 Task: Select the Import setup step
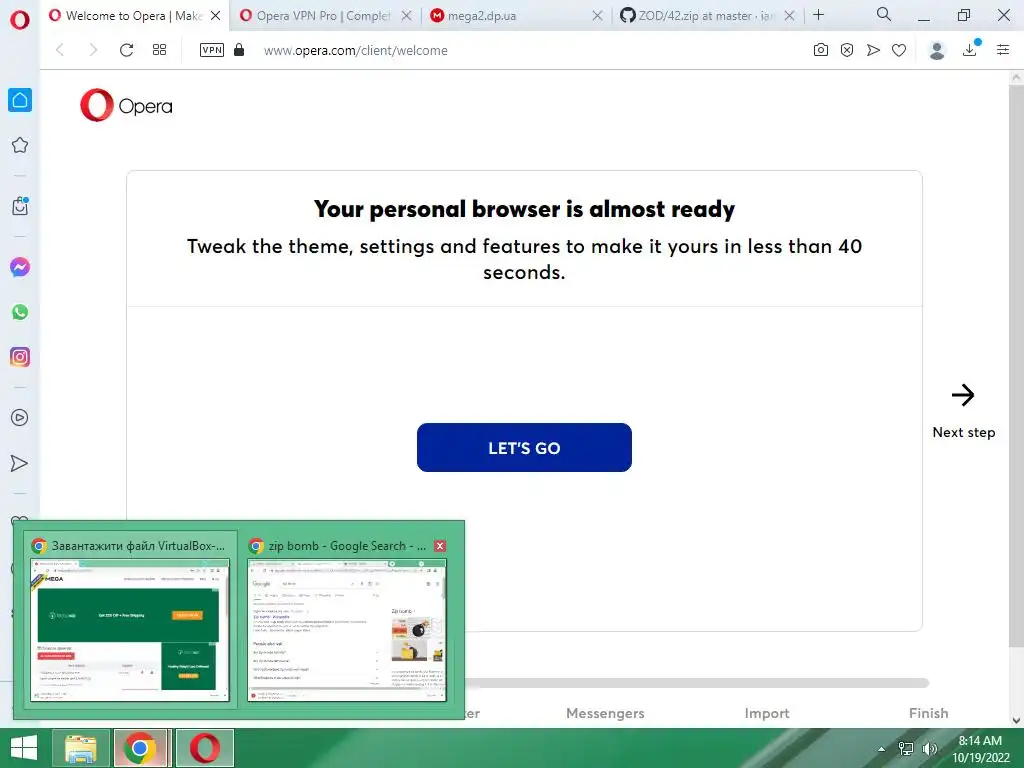pyautogui.click(x=767, y=713)
